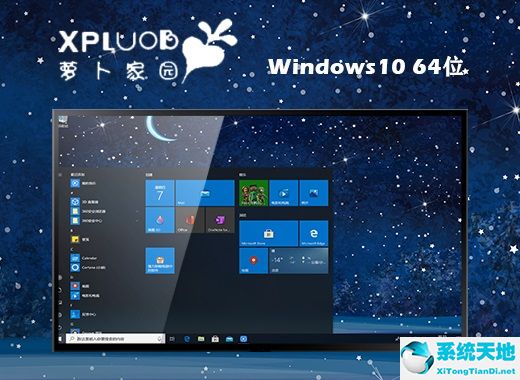Open Calendar in the app list
The height and width of the screenshot is (380, 520).
(84, 258)
